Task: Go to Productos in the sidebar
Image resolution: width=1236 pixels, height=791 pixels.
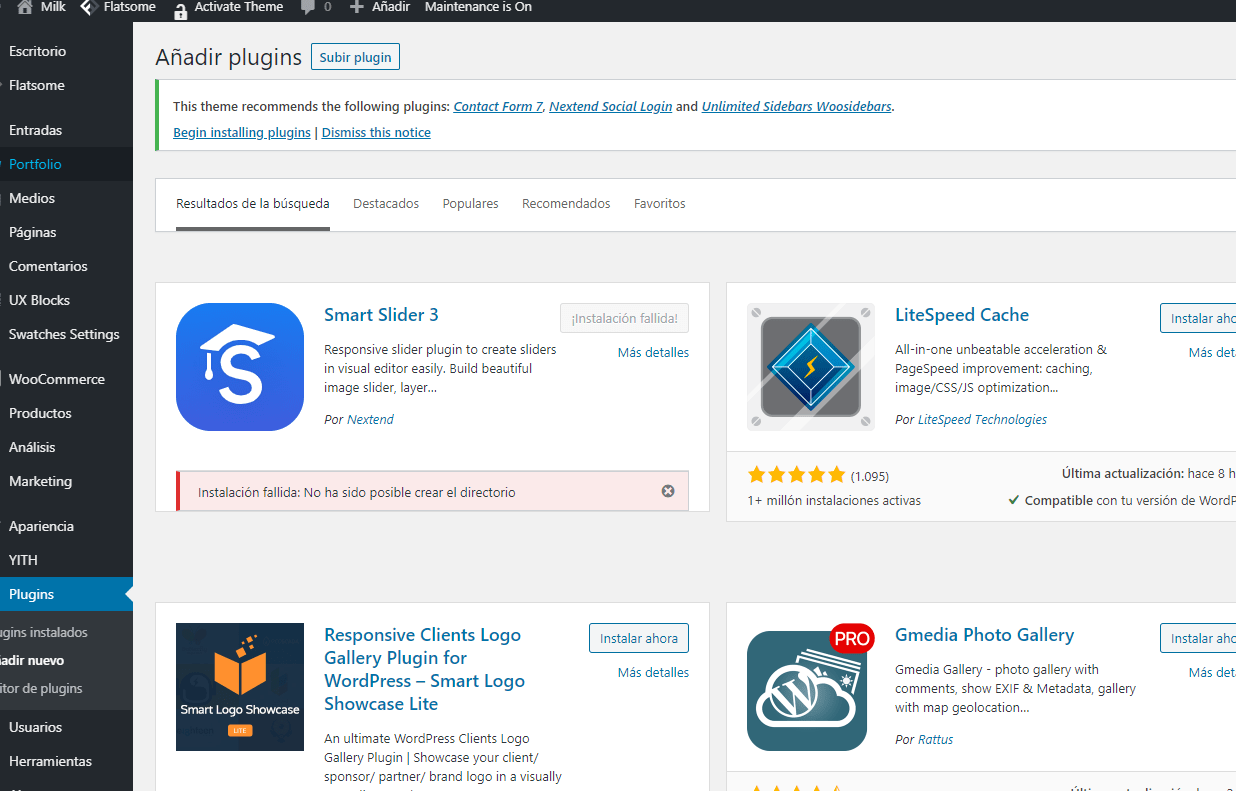Action: tap(40, 413)
